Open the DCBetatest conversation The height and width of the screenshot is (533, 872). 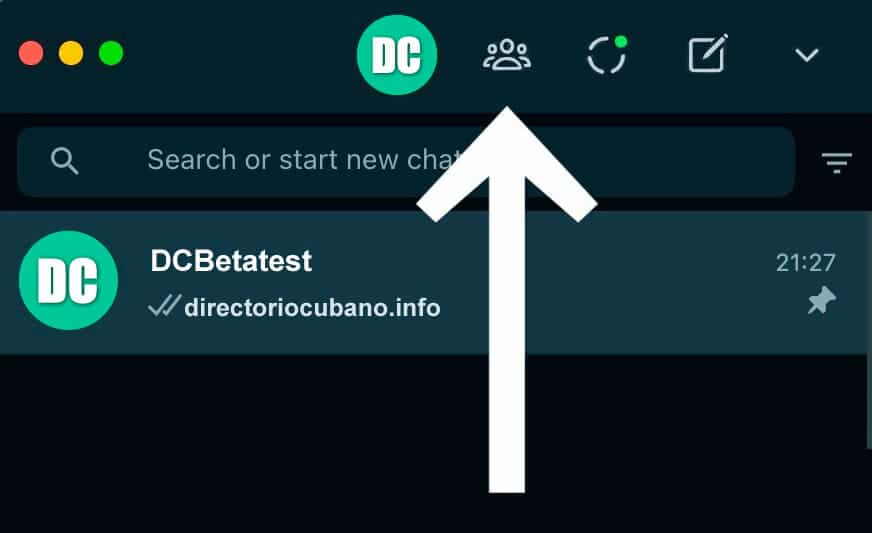pos(434,282)
